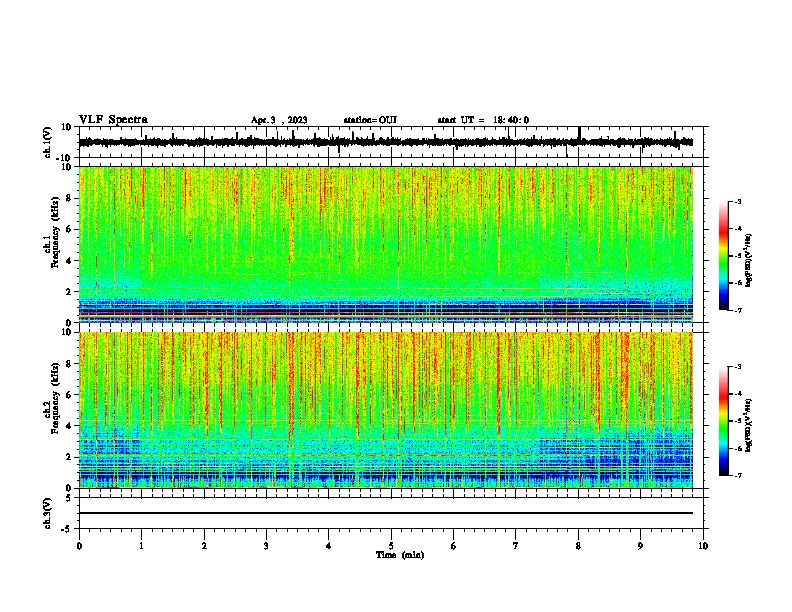Click the large spike near minute 8 in ch.1 waveform
Viewport: 792px width, 612px height.
pos(579,133)
